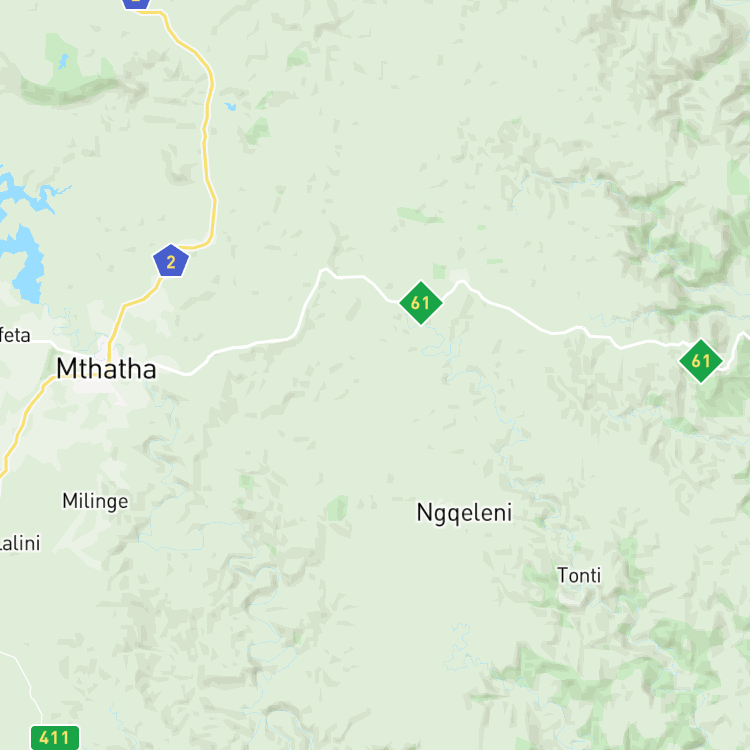This screenshot has width=750, height=750.
Task: Select the green 61 diamond shield near Tonti side
Action: pyautogui.click(x=701, y=361)
